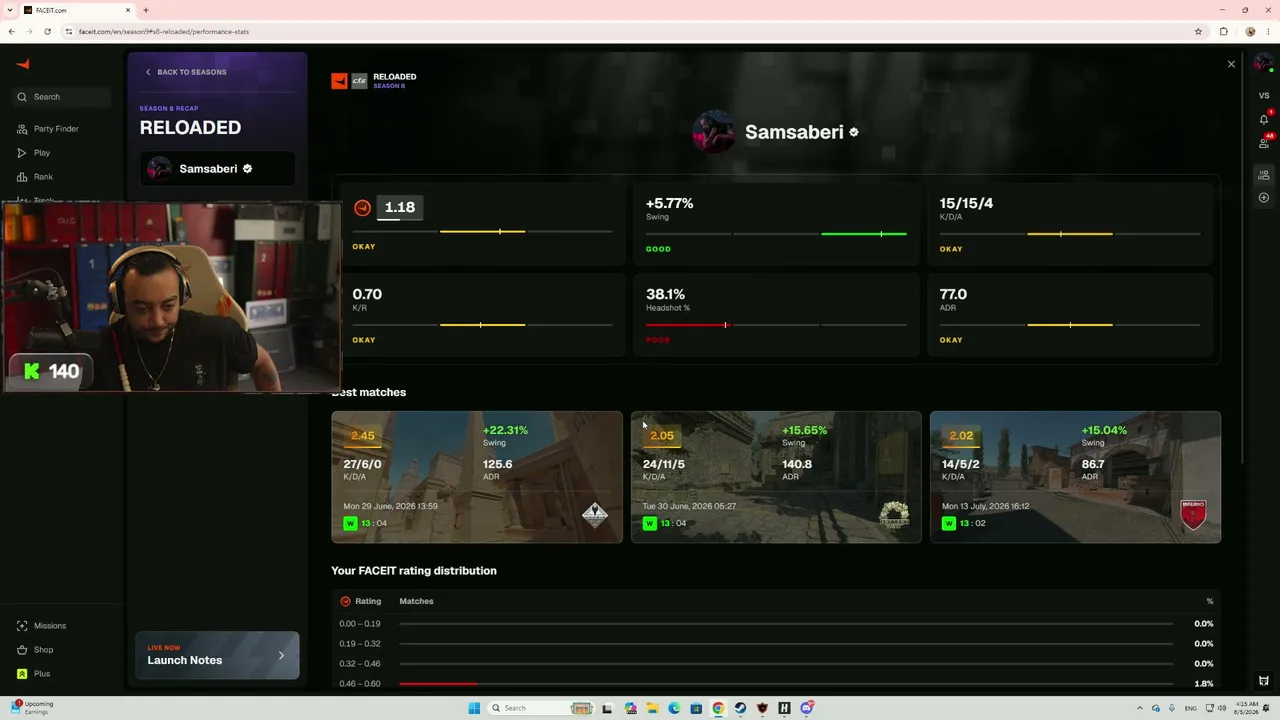Viewport: 1280px width, 720px height.
Task: Click the Samsaberi header avatar
Action: (714, 132)
